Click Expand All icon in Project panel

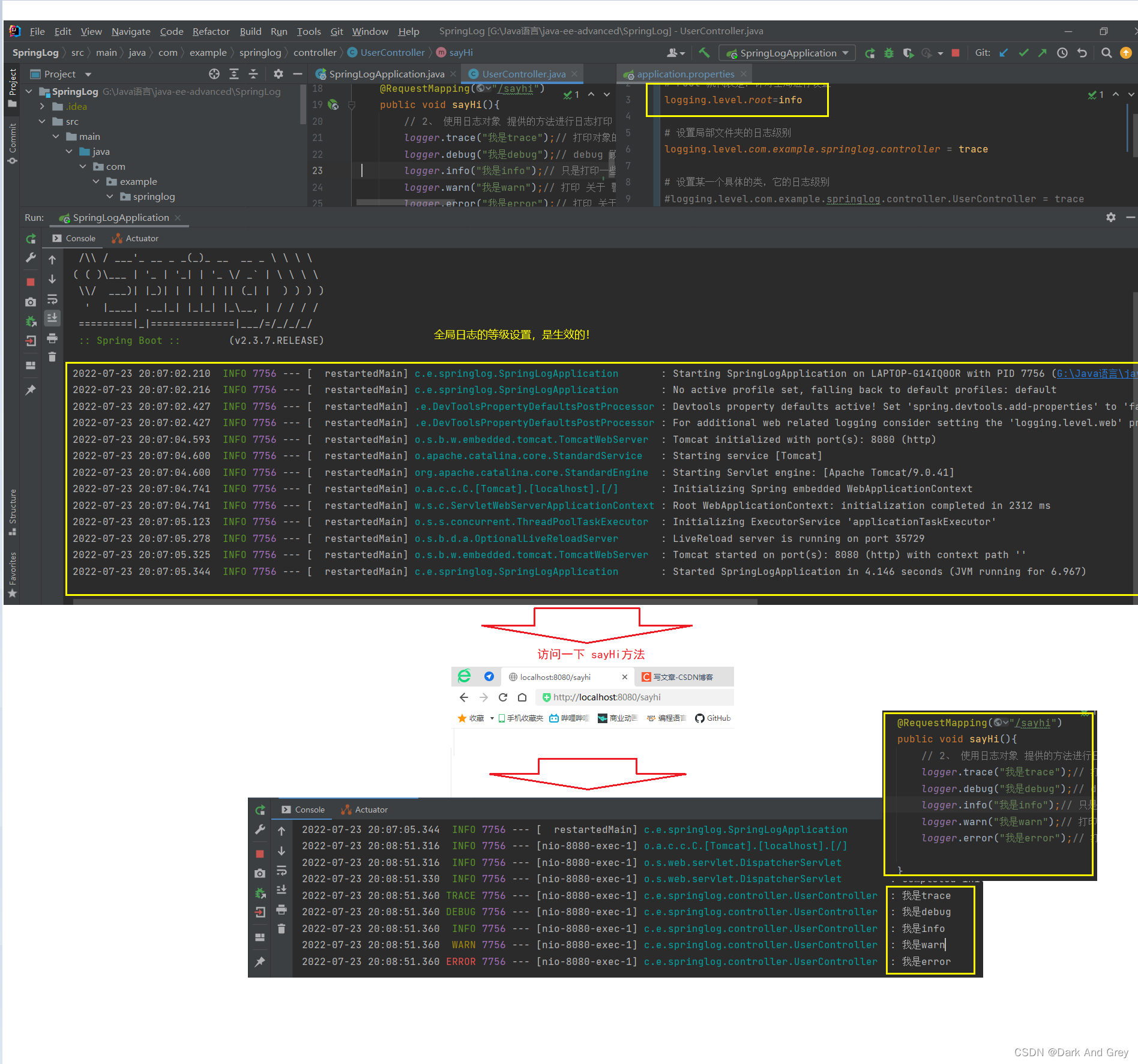pos(234,74)
